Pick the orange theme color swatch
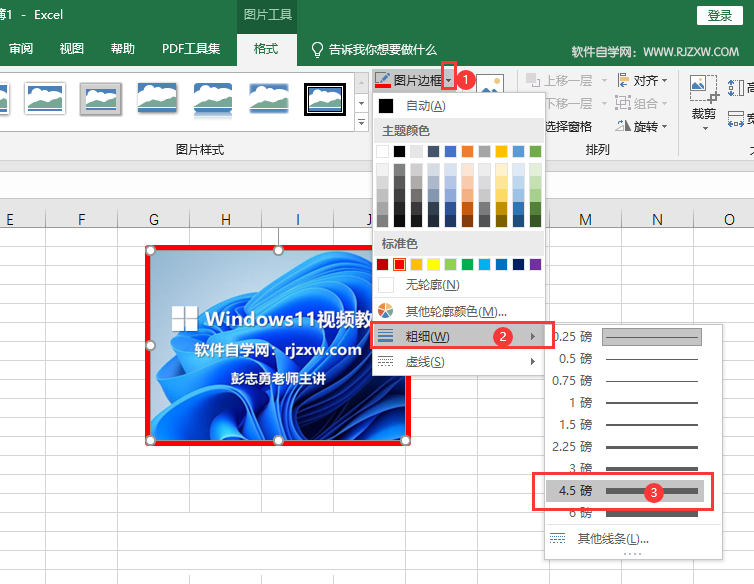This screenshot has height=584, width=754. point(467,152)
